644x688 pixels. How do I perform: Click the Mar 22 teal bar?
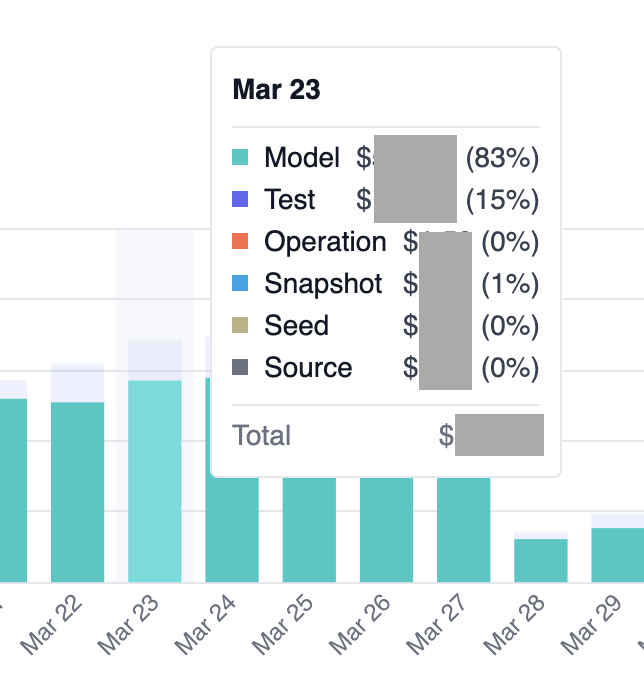pyautogui.click(x=78, y=490)
